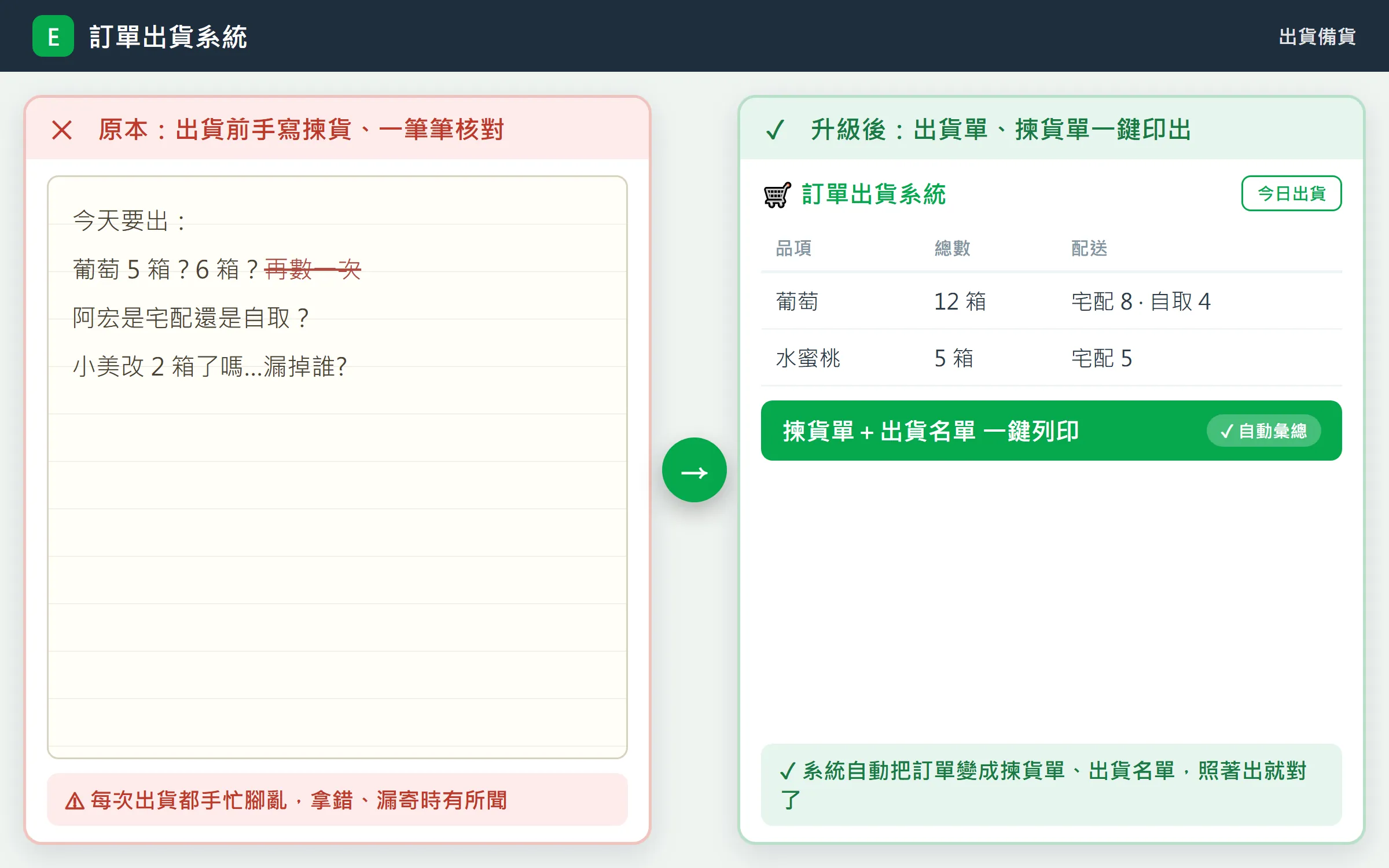1389x868 pixels.
Task: Click the 訂單出貨系統 header title
Action: [168, 36]
